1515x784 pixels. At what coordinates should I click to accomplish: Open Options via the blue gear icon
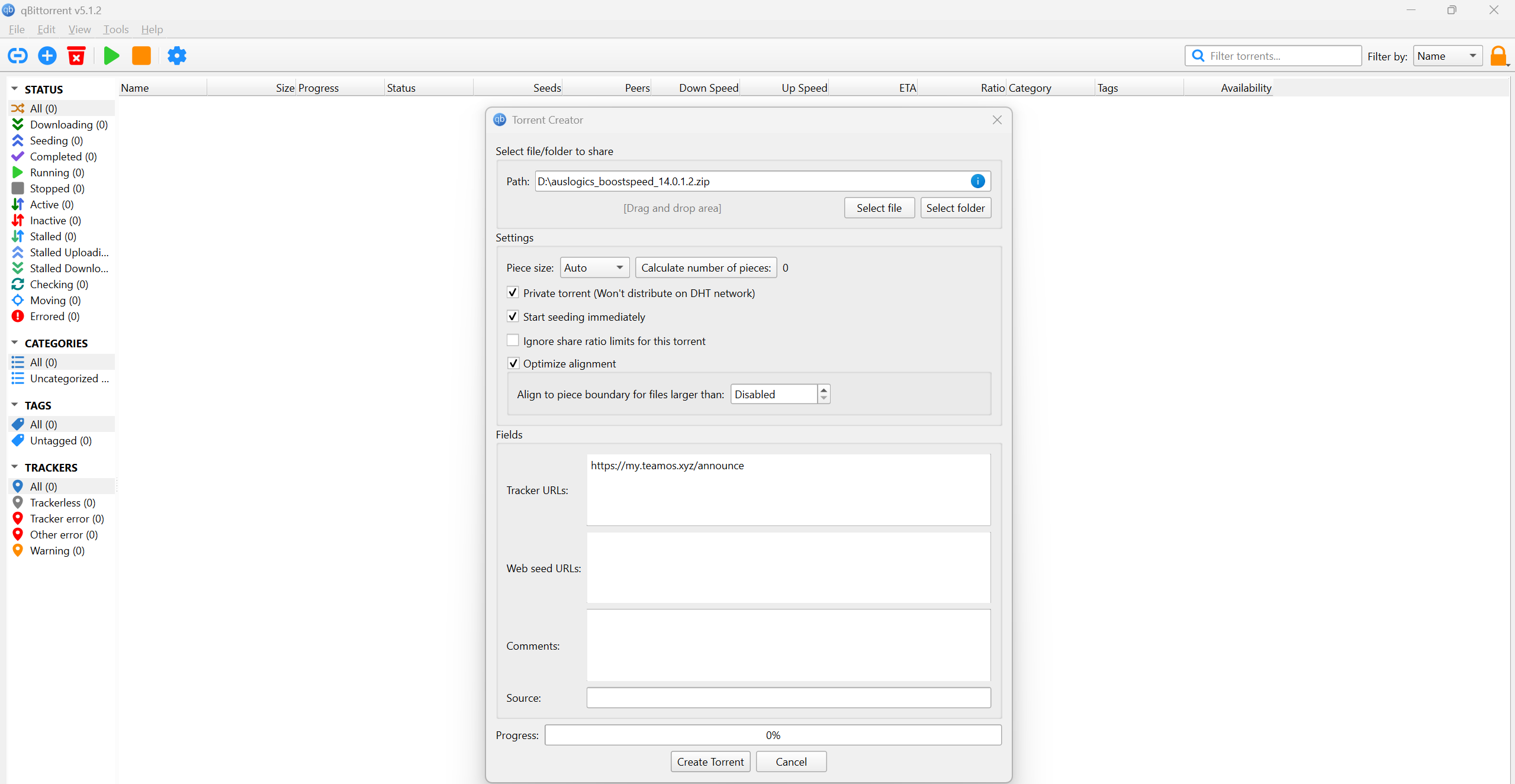click(x=176, y=56)
